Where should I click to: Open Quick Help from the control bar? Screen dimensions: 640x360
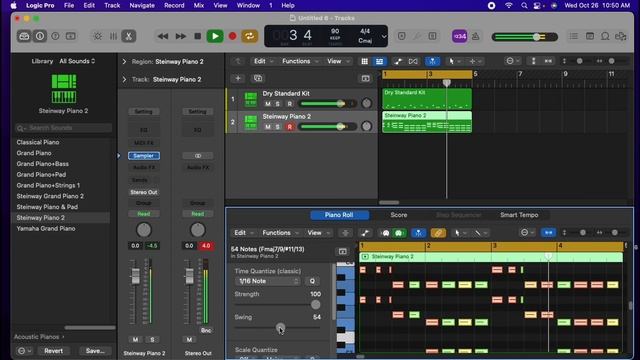pos(55,36)
